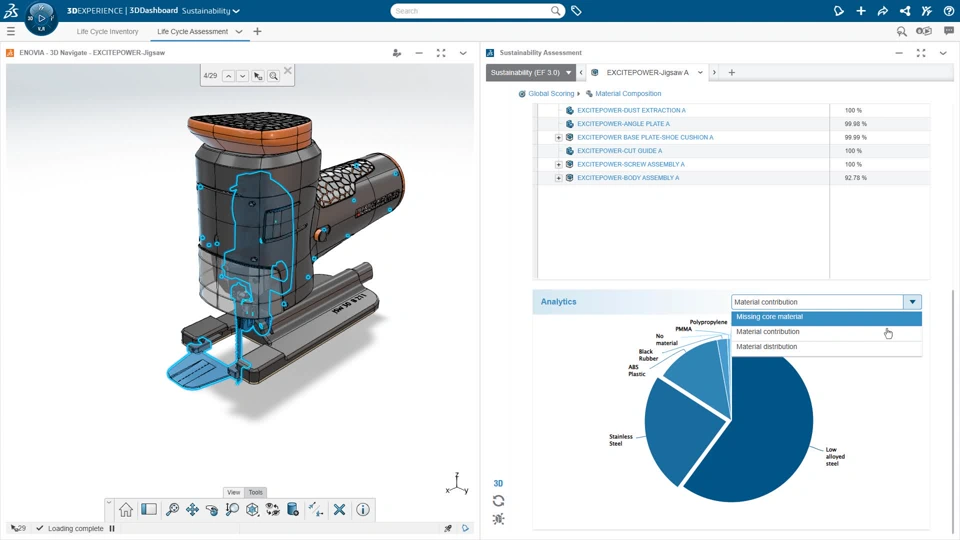Select the pan move arrows tool

click(x=192, y=509)
